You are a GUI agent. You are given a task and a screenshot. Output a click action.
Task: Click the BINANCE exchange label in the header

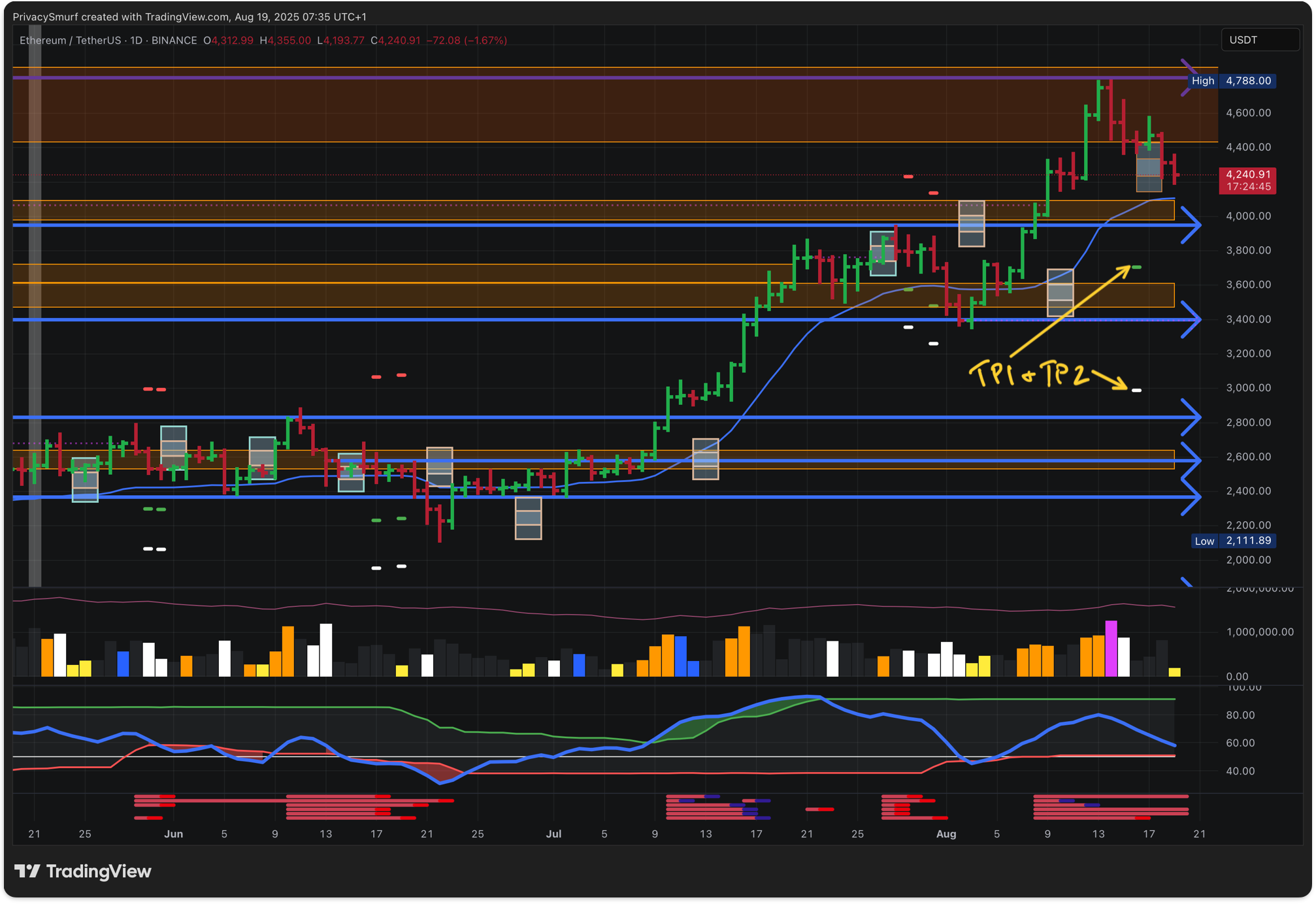[x=174, y=40]
